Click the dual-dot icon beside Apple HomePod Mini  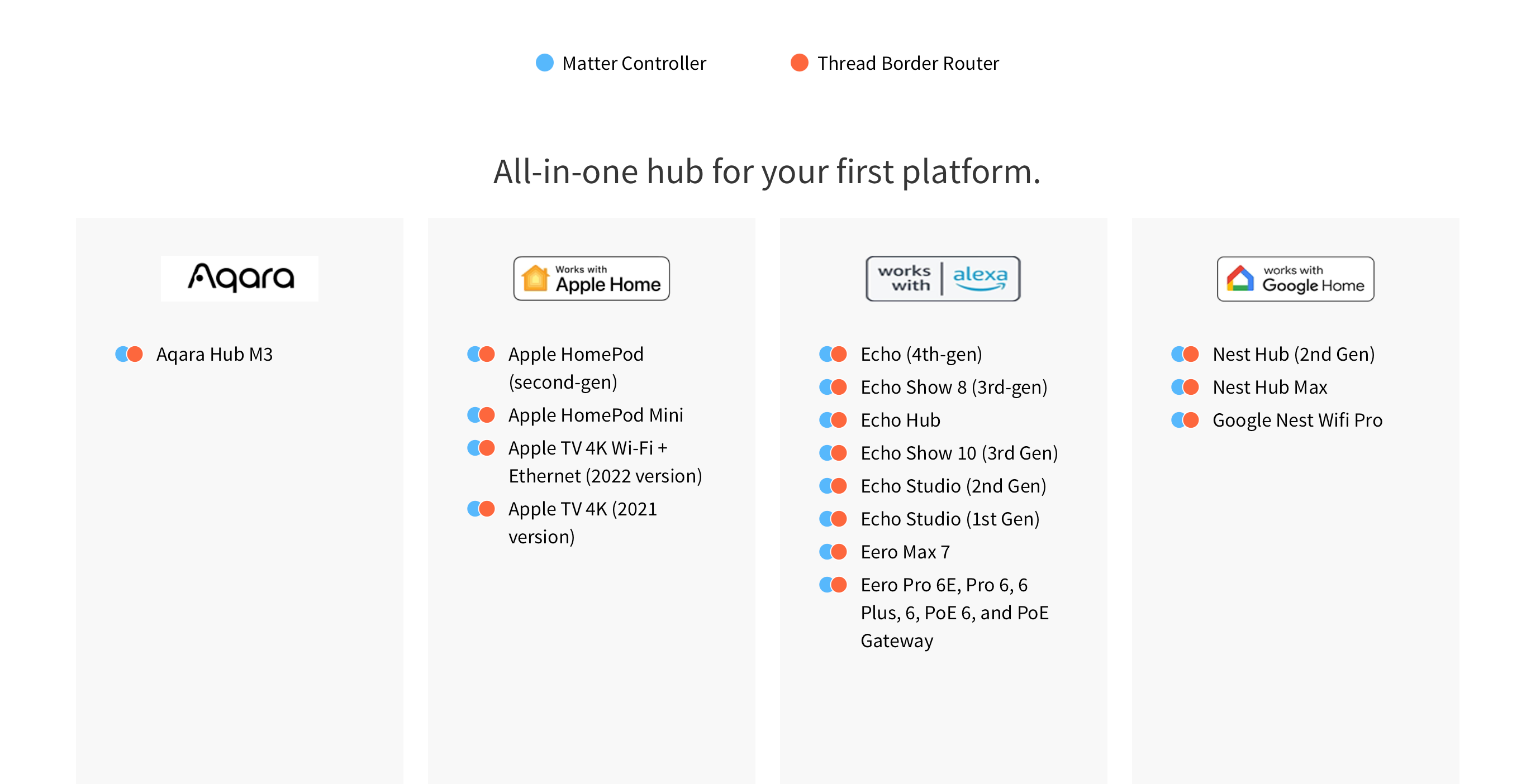tap(481, 414)
